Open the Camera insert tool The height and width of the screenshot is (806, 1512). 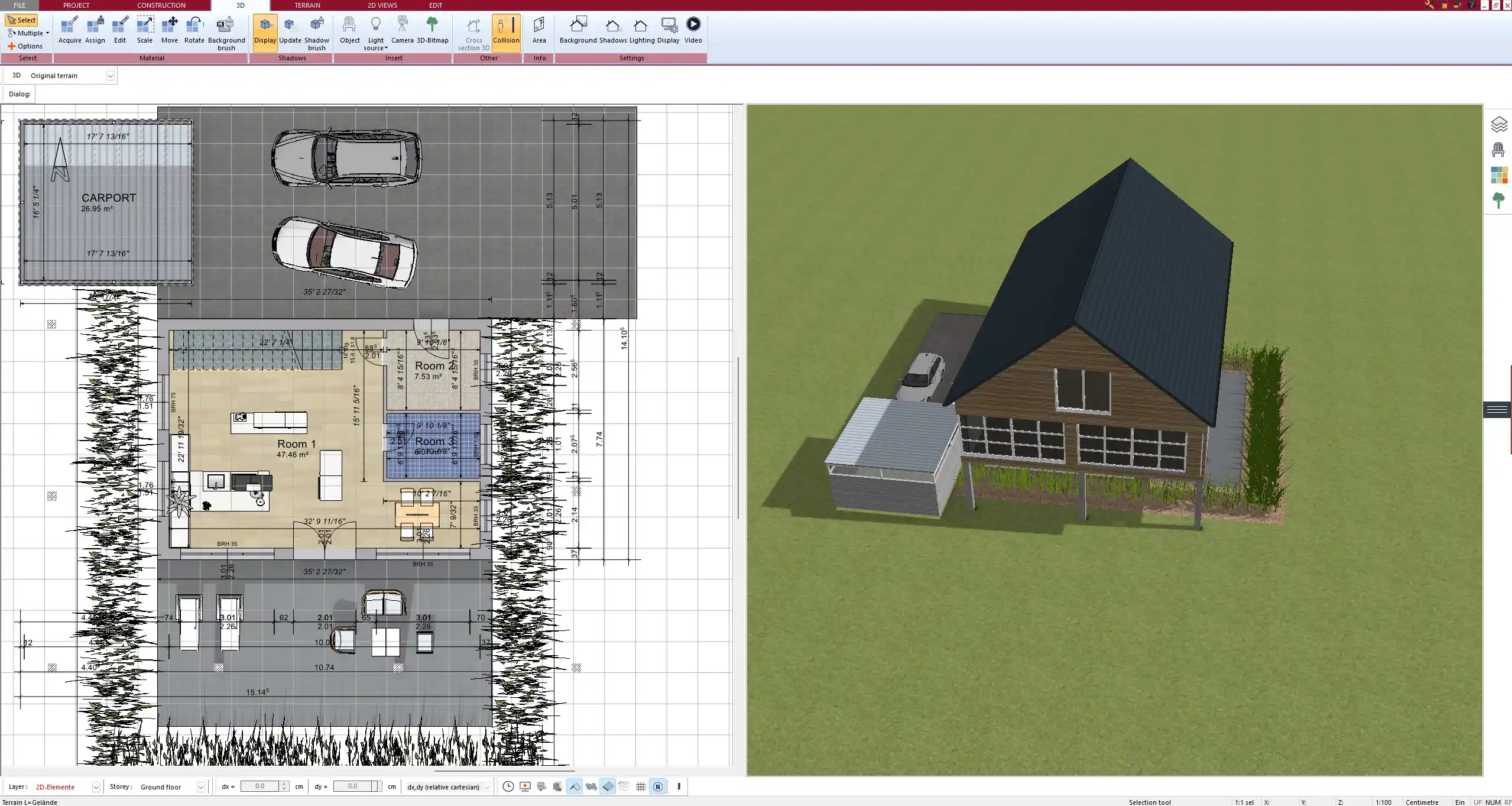coord(402,30)
